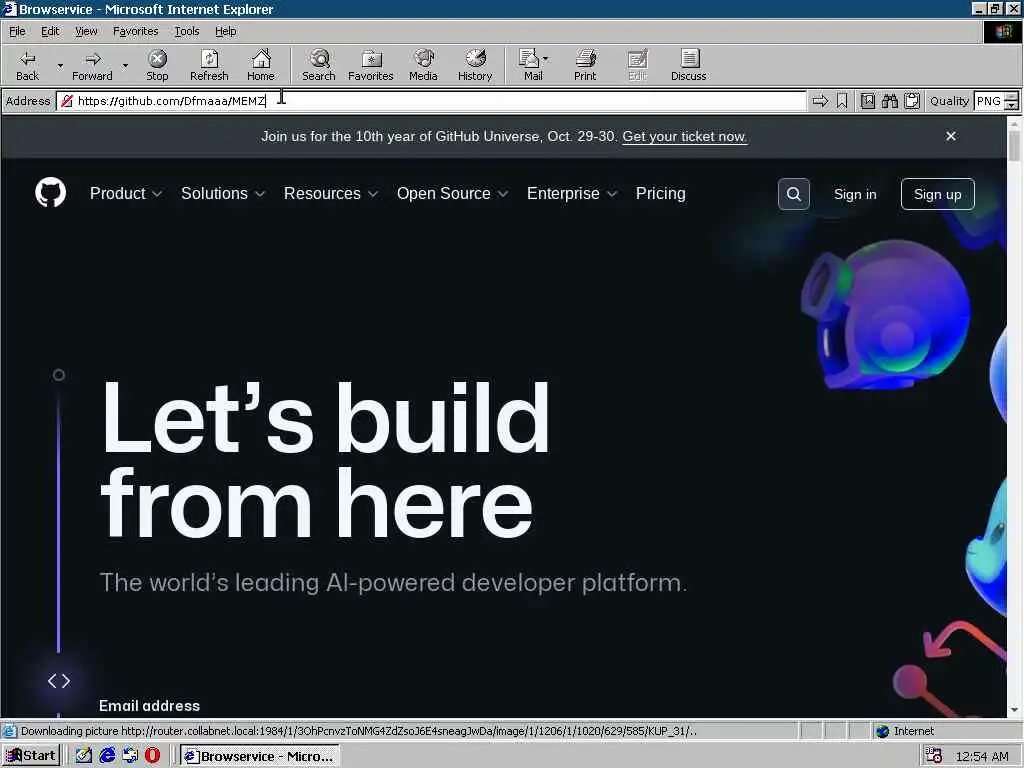Open the File menu
1024x768 pixels.
pos(17,31)
